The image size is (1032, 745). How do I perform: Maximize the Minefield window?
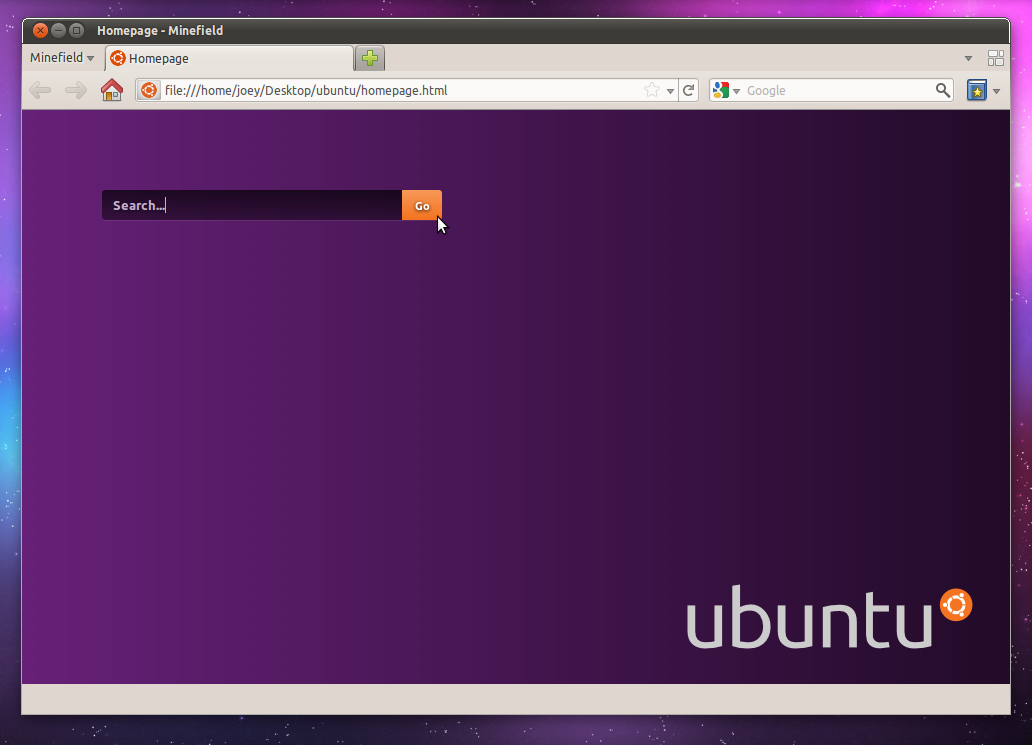76,30
